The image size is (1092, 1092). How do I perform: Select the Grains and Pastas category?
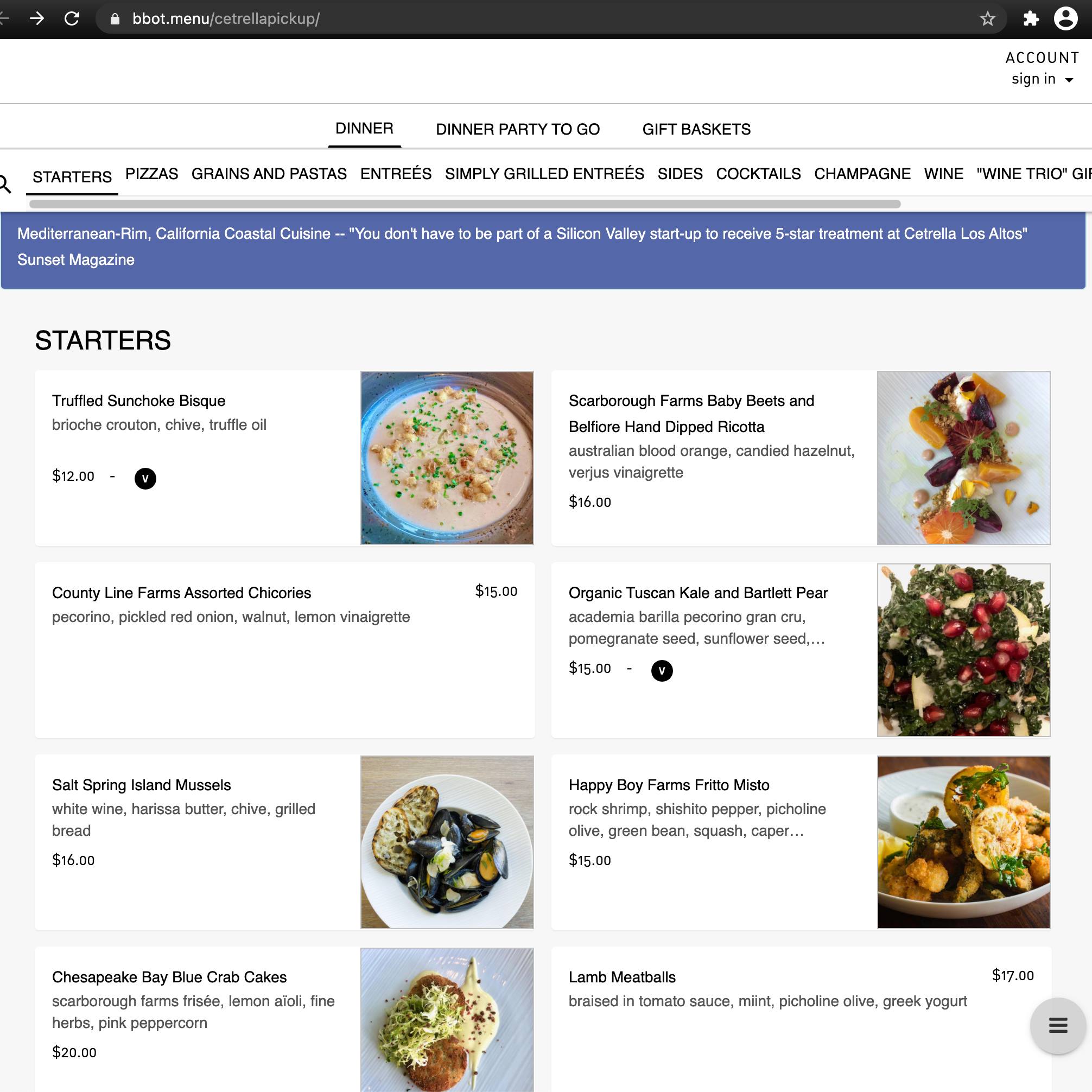point(269,174)
